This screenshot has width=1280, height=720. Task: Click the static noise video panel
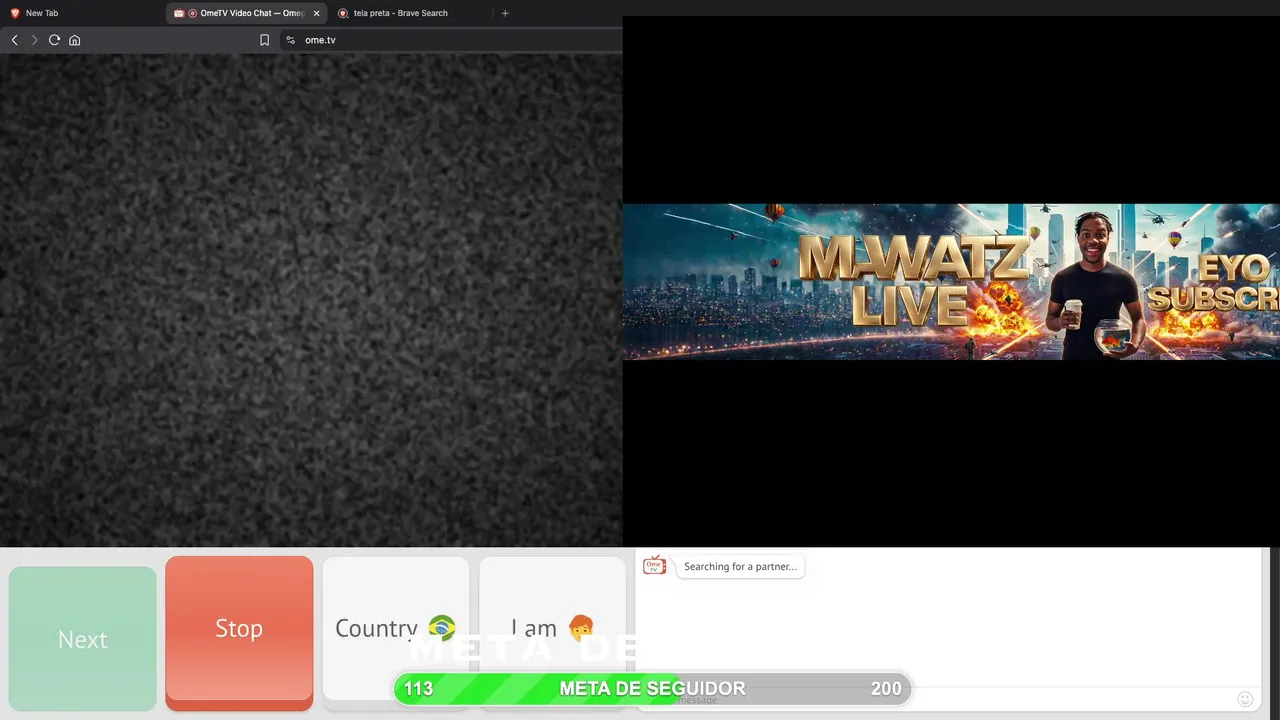pos(311,300)
